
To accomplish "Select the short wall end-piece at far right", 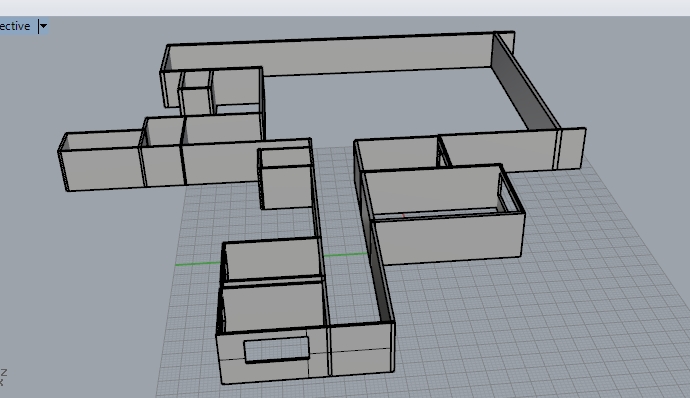I will (572, 148).
